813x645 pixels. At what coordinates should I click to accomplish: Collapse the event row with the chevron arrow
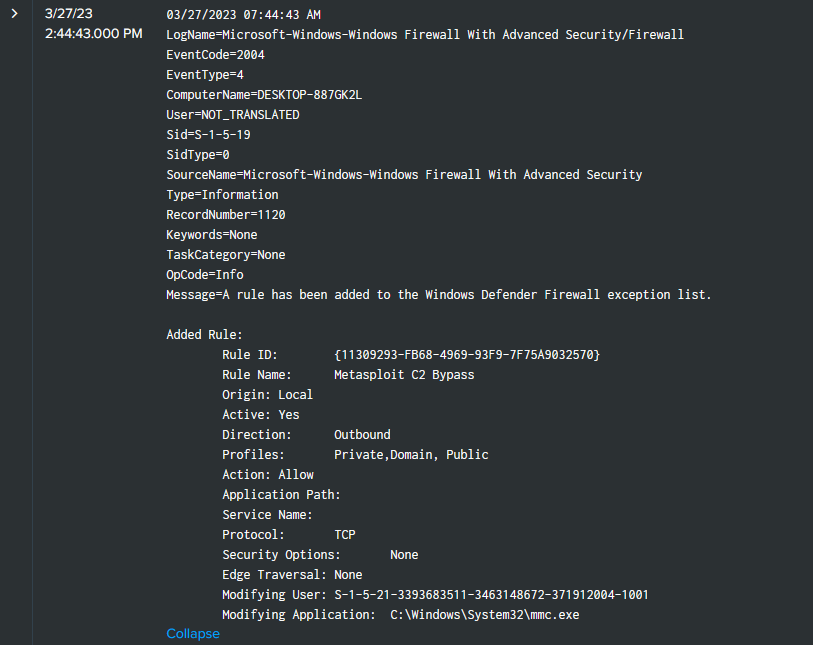pos(15,14)
